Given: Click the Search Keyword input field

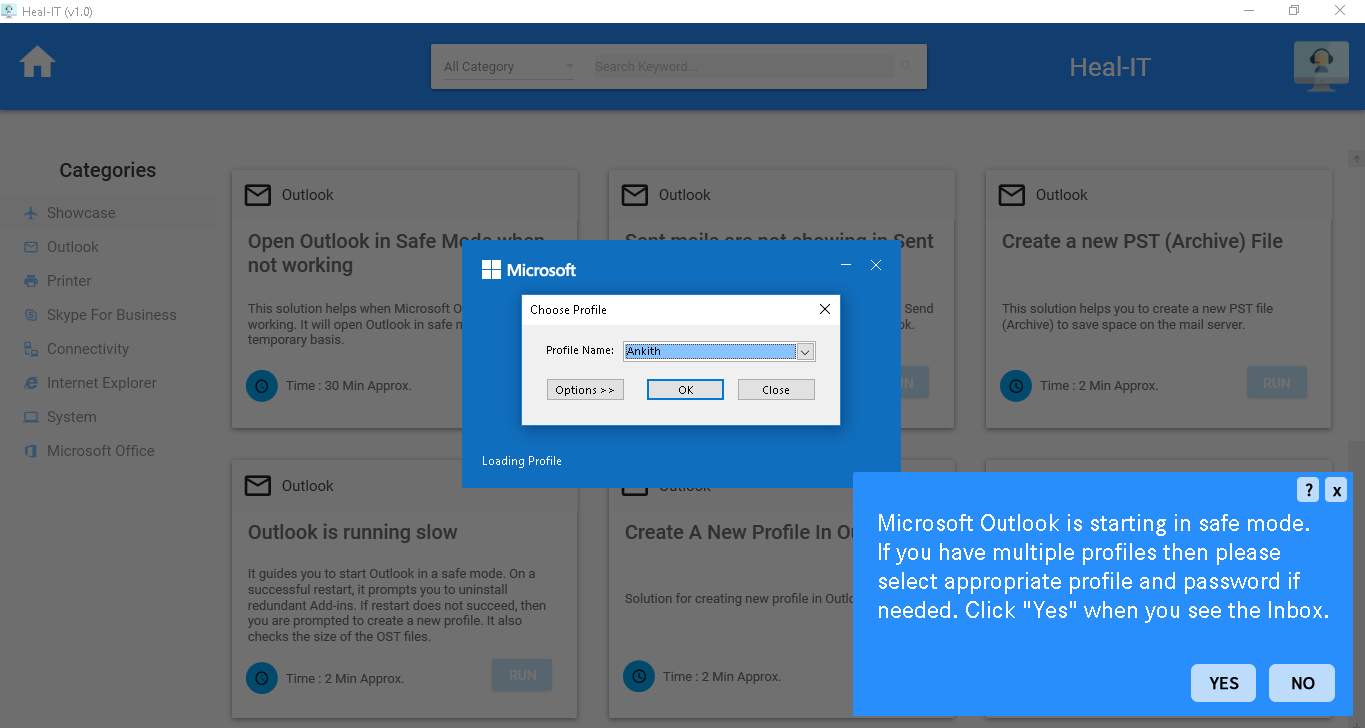Looking at the screenshot, I should [x=740, y=65].
